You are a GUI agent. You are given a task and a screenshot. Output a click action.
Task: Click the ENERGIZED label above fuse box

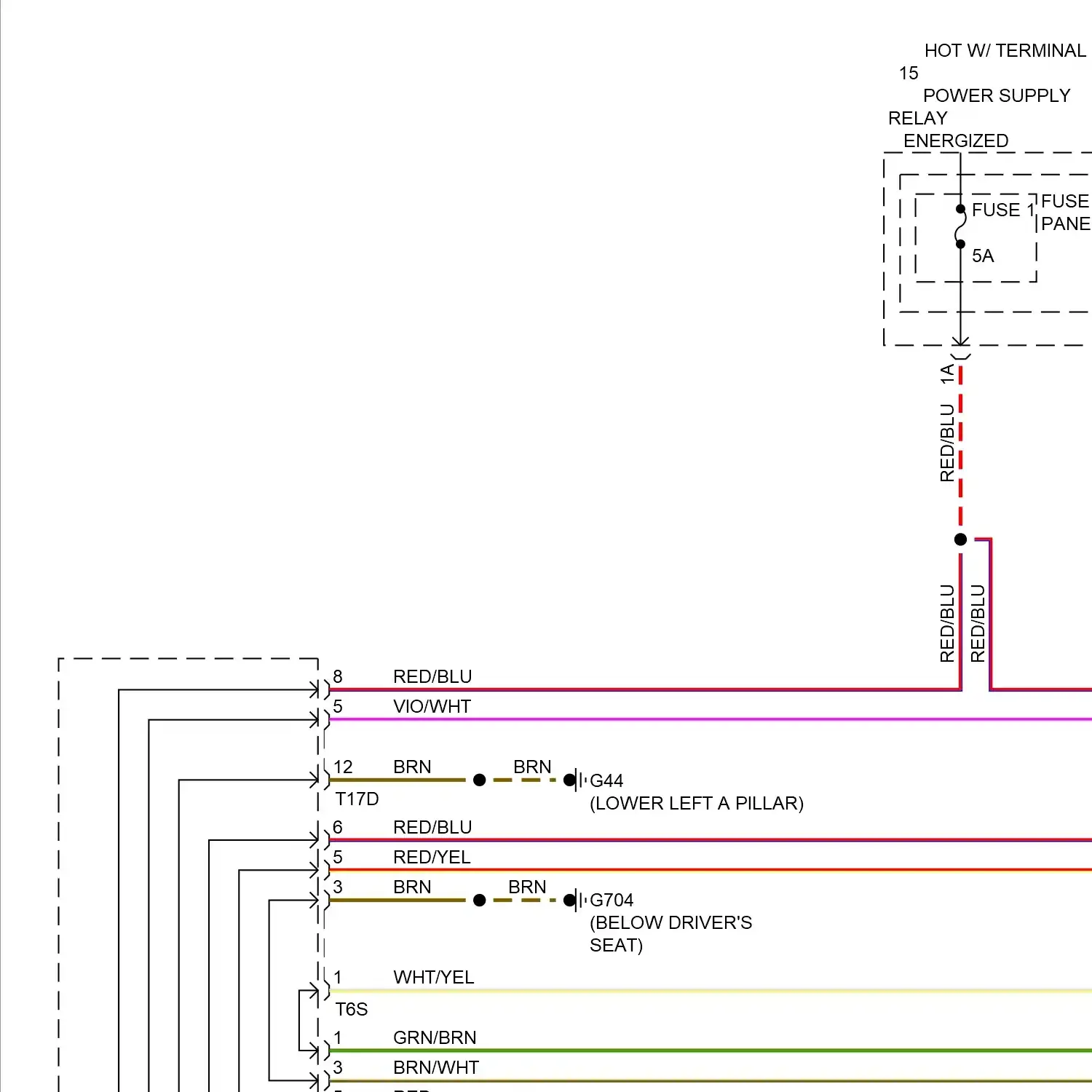click(x=956, y=141)
